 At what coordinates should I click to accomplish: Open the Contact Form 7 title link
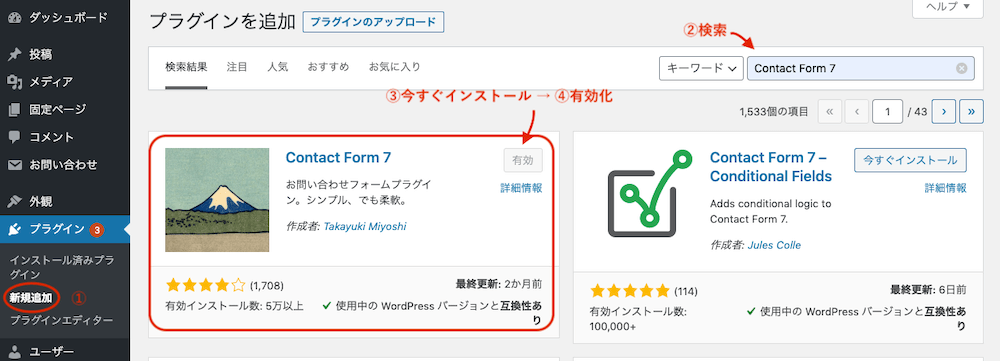click(x=338, y=158)
